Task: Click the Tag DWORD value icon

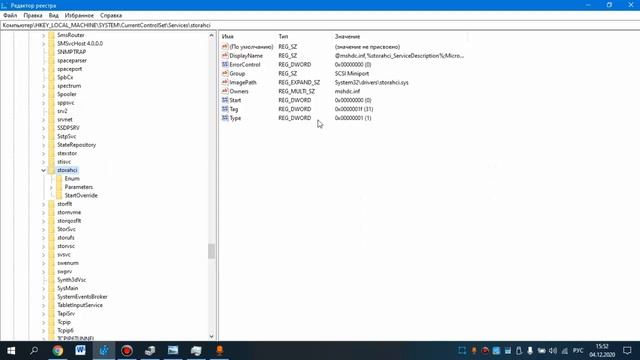Action: pos(224,109)
